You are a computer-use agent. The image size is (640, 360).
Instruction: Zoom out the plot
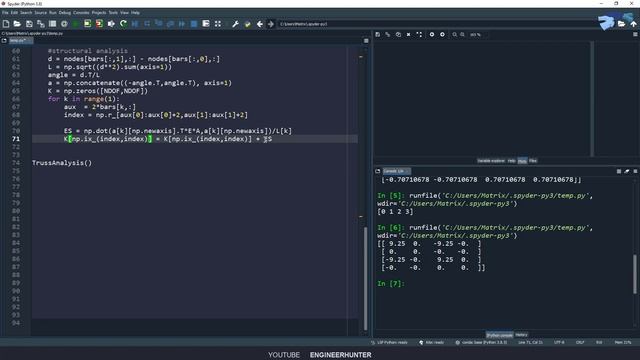click(x=454, y=35)
